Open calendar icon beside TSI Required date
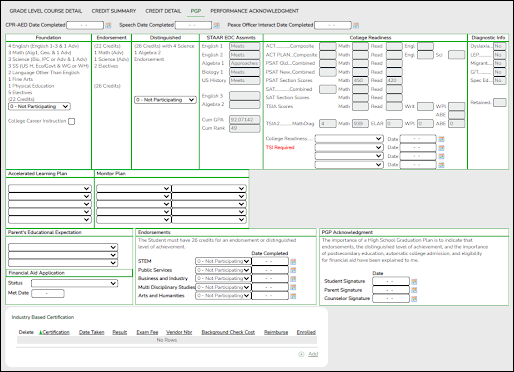The height and width of the screenshot is (372, 514). tap(441, 148)
